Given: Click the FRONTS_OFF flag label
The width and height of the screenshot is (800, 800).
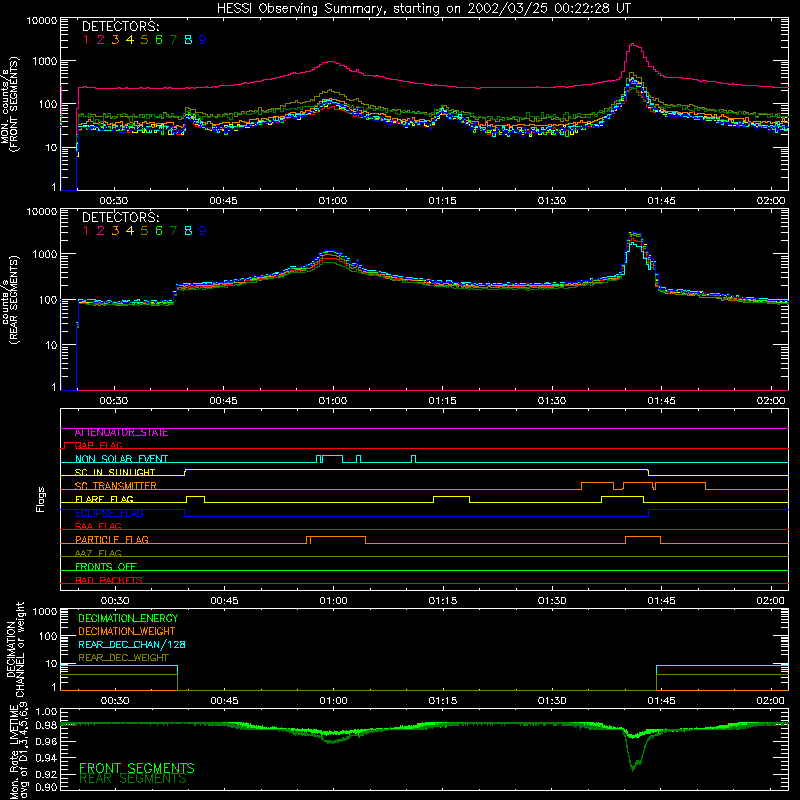Looking at the screenshot, I should [106, 567].
